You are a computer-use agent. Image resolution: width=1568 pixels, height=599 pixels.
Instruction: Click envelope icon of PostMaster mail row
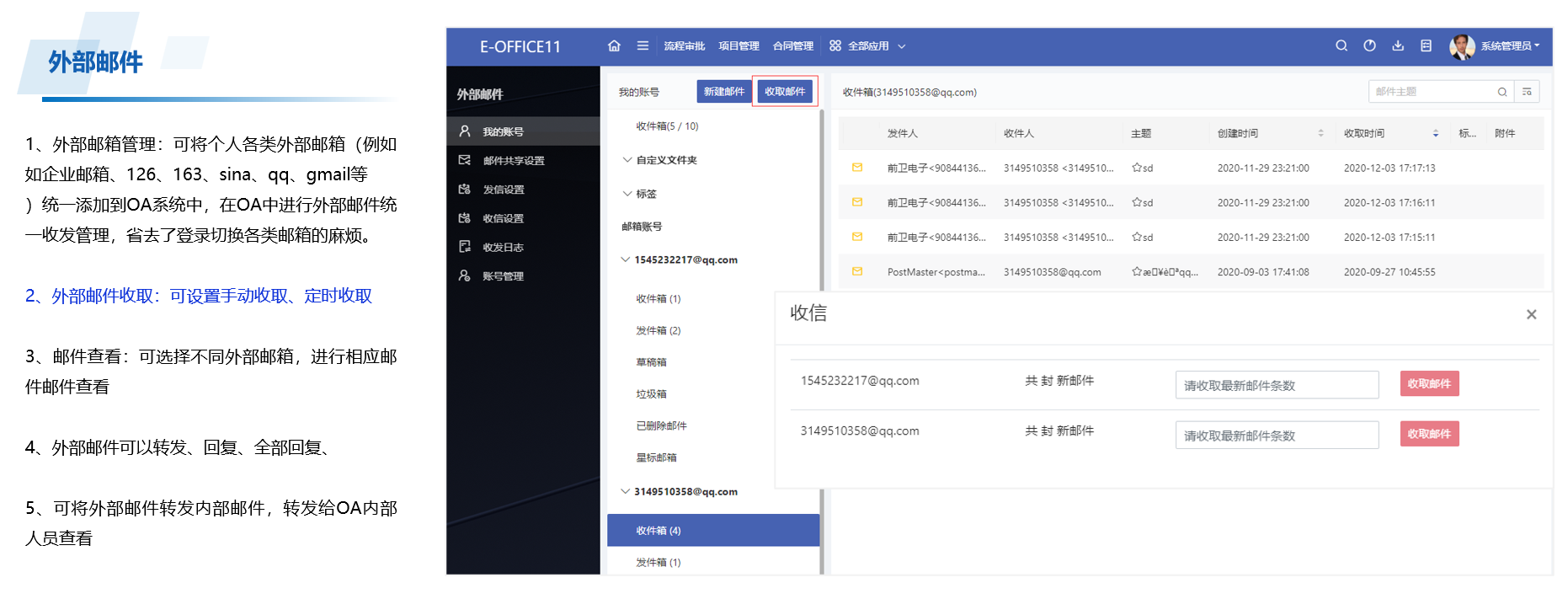pyautogui.click(x=857, y=271)
